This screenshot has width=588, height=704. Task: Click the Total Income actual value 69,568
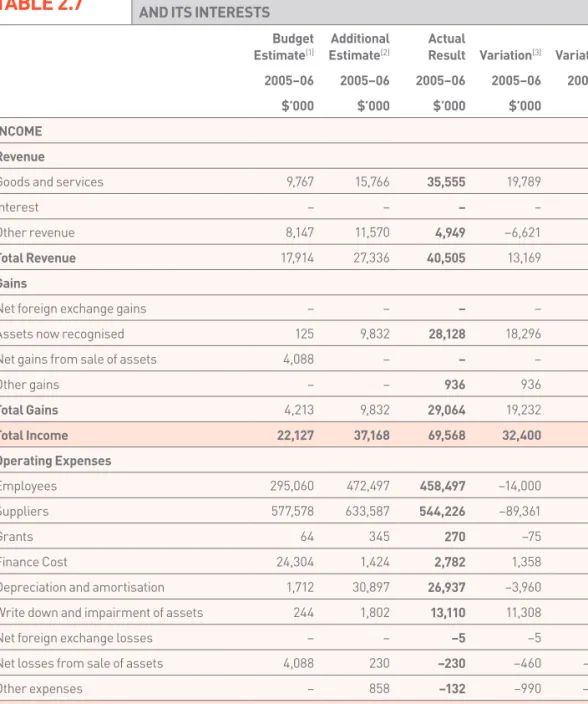tap(446, 435)
